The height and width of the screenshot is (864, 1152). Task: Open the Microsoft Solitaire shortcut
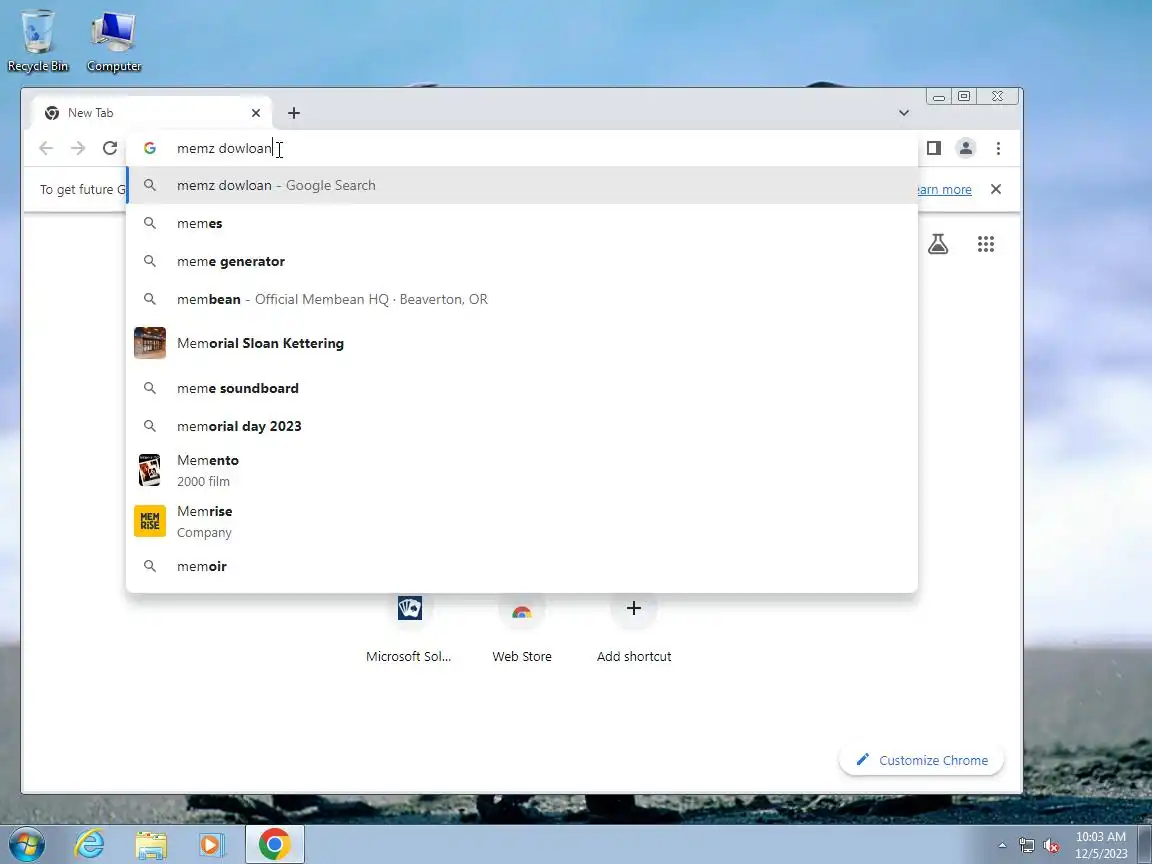point(409,627)
